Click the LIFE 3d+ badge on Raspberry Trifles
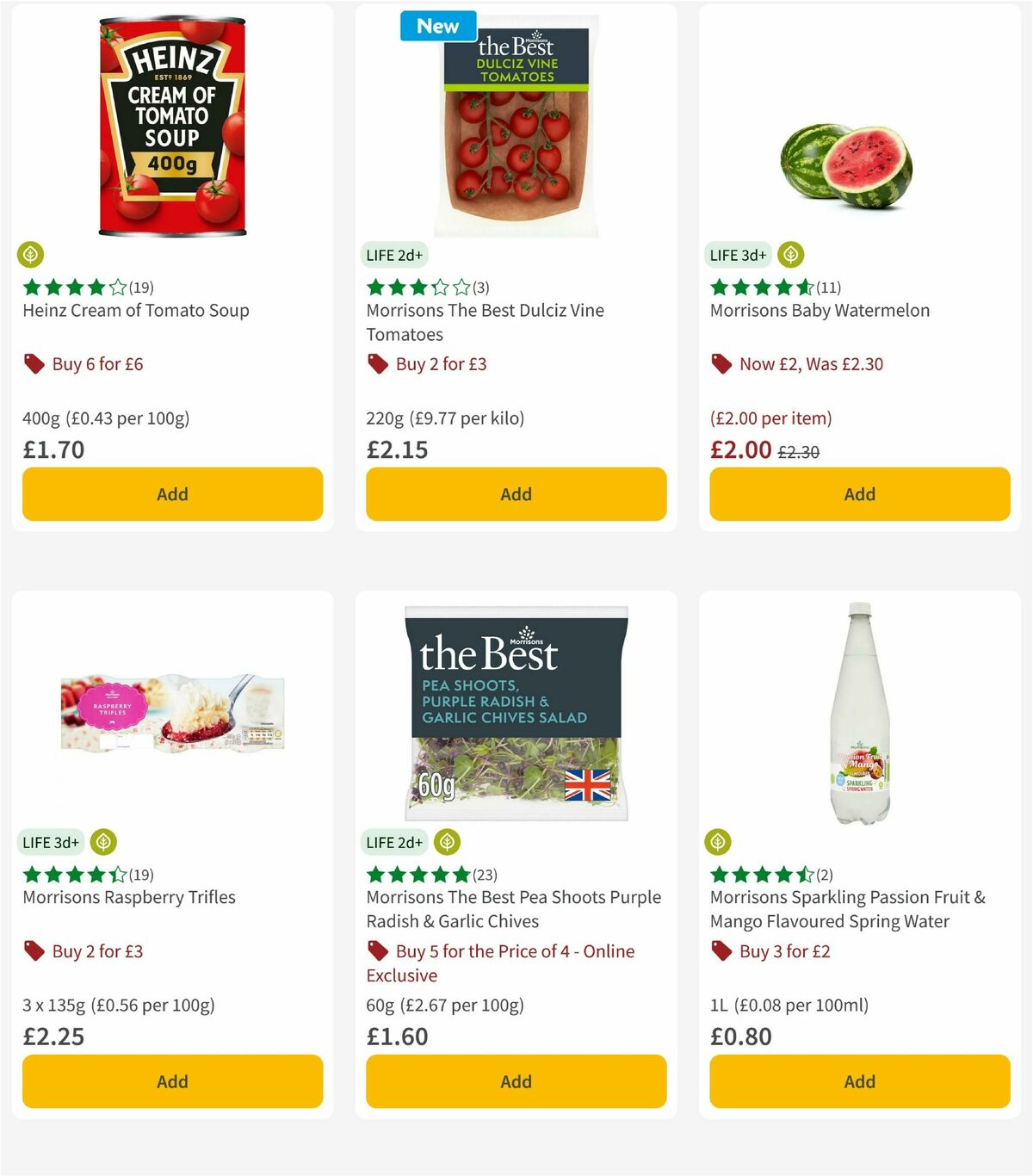The width and height of the screenshot is (1033, 1176). click(51, 842)
